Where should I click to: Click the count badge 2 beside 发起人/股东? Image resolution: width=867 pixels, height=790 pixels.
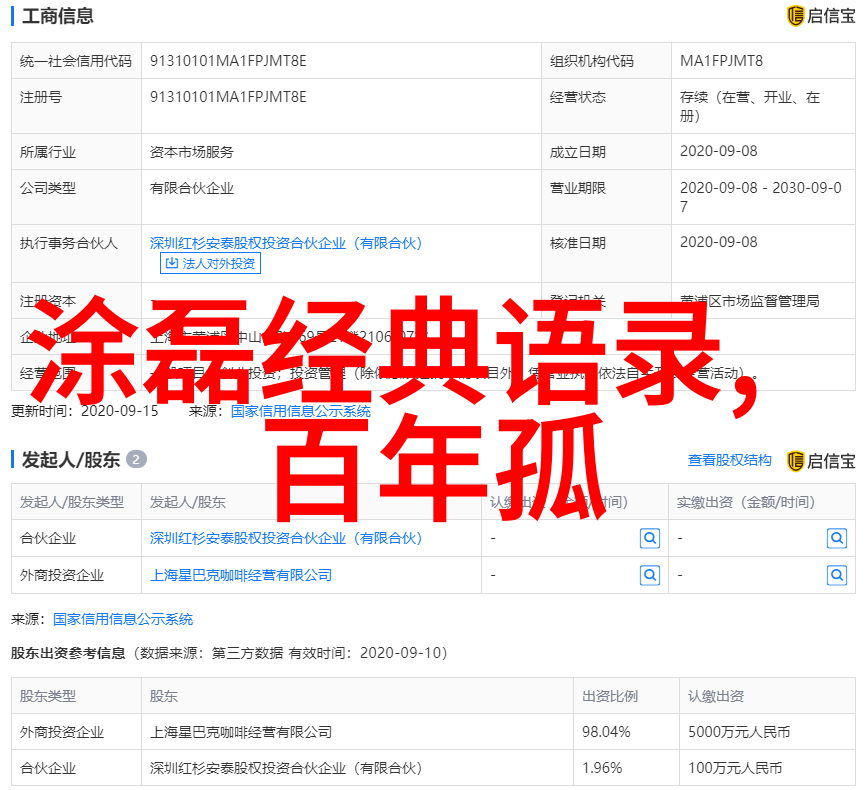[136, 459]
